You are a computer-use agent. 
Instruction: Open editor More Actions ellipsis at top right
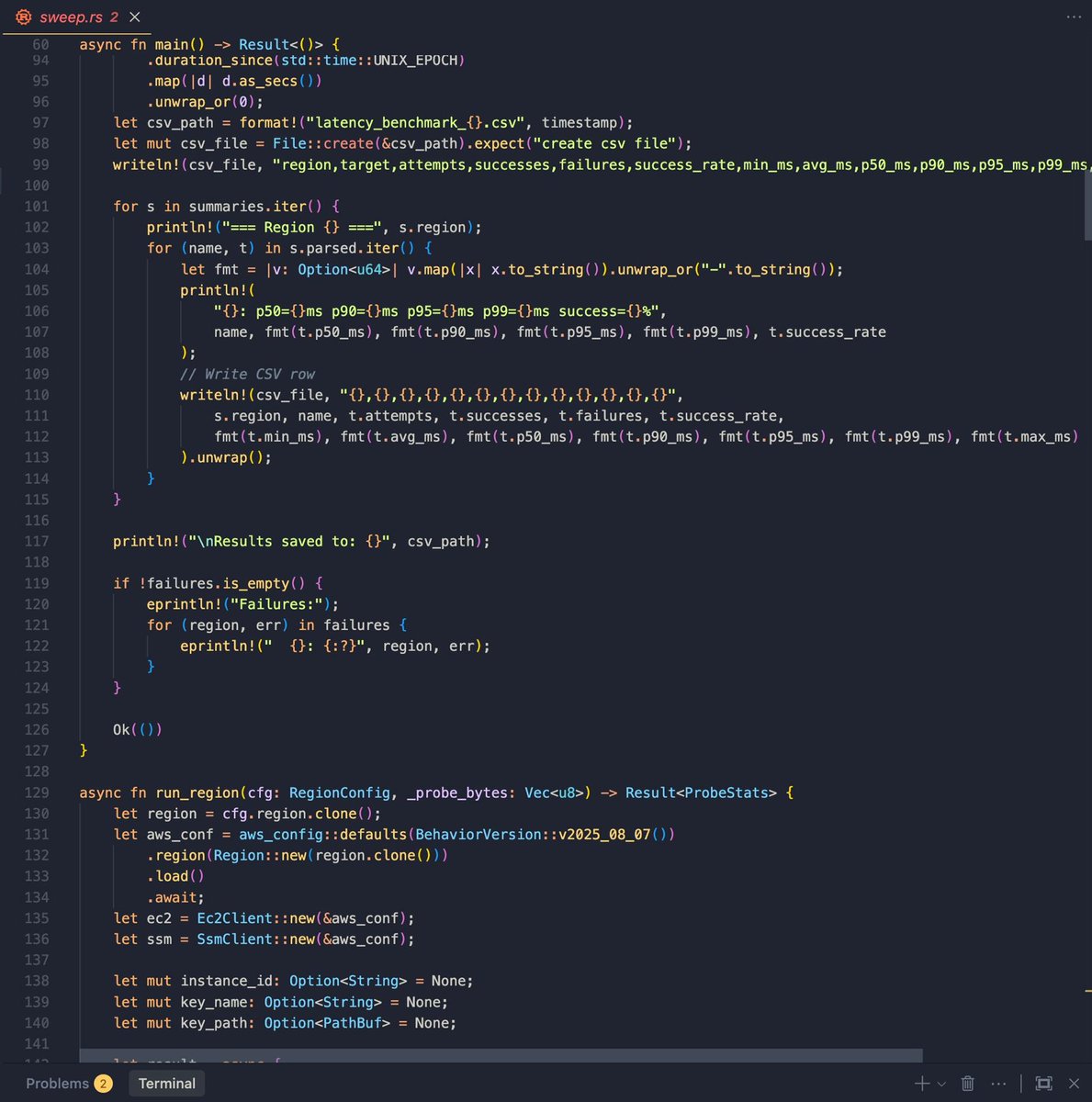1074,17
